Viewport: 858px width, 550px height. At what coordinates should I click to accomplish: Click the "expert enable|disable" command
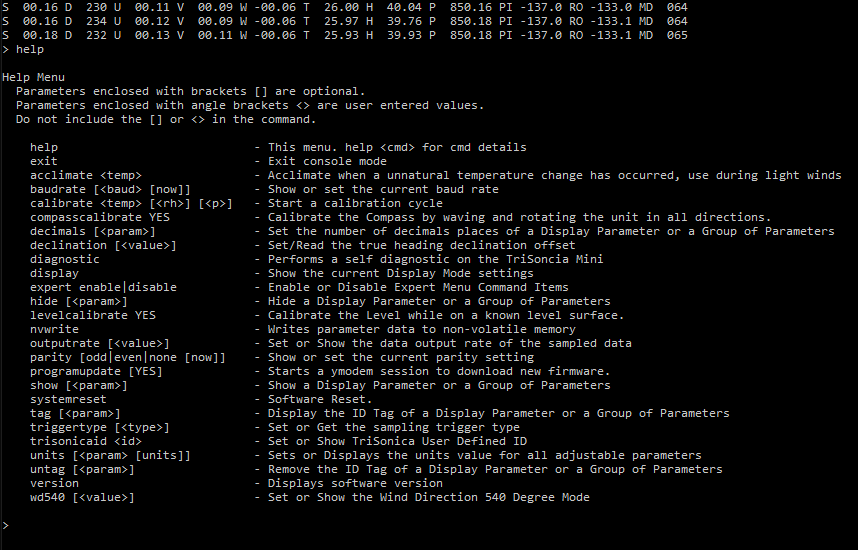click(x=103, y=287)
